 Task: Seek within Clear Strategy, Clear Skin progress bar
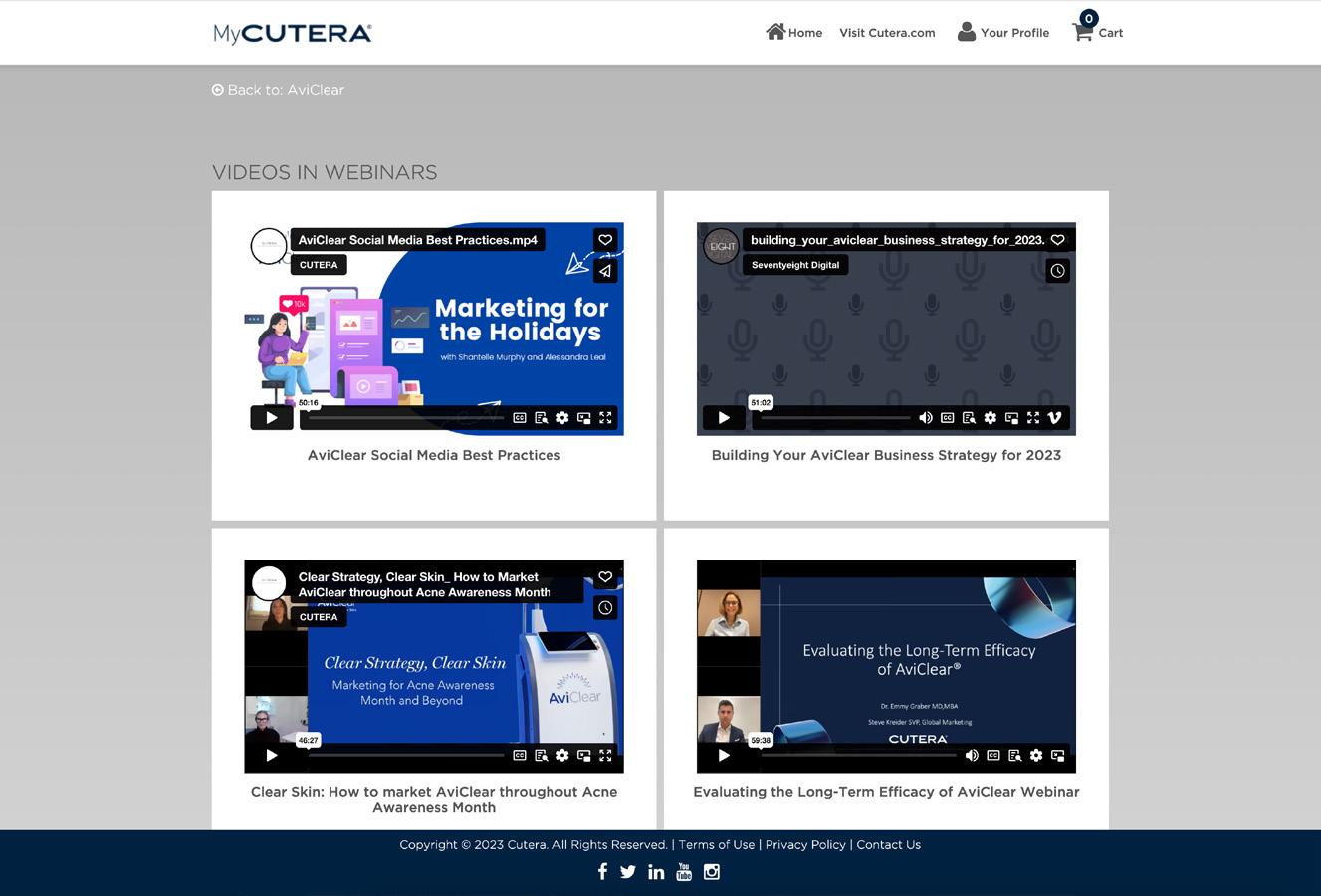406,756
